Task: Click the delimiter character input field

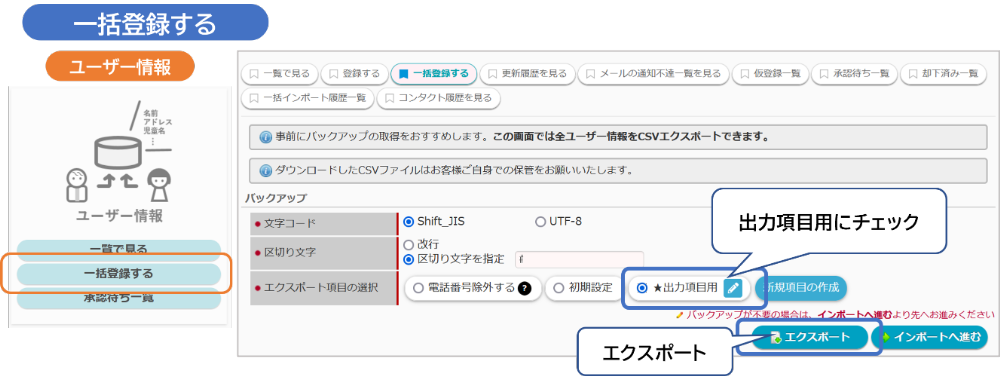Action: (x=579, y=259)
